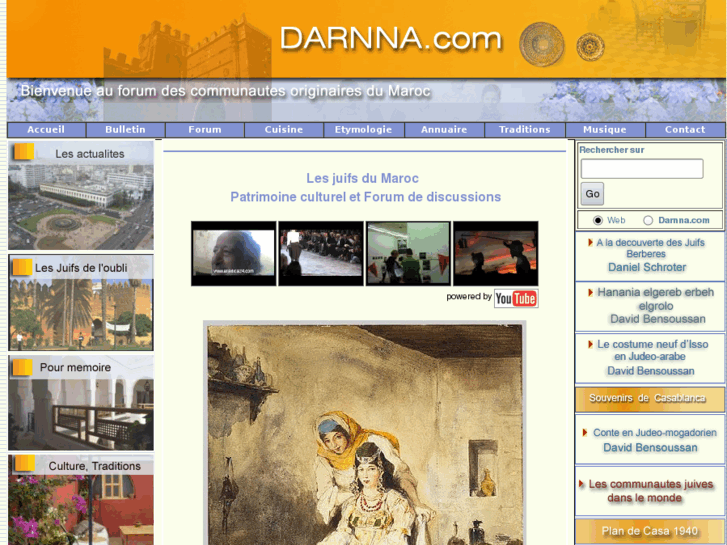This screenshot has height=545, width=727.
Task: Click the arrow bullet before Hanania elgereb
Action: click(x=590, y=292)
